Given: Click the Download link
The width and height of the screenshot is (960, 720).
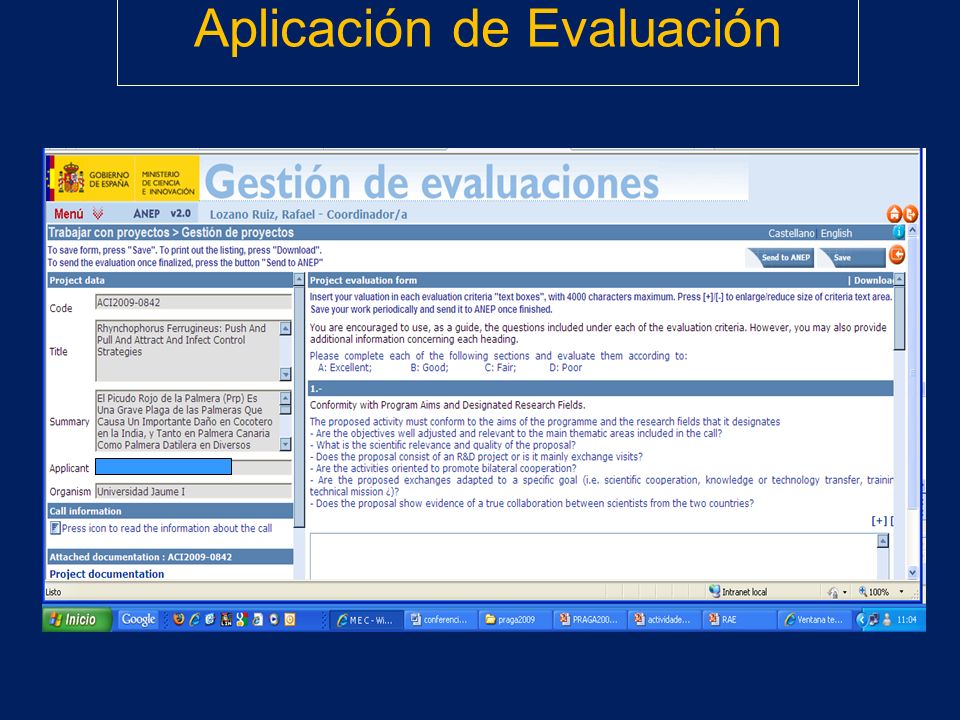Looking at the screenshot, I should (873, 280).
